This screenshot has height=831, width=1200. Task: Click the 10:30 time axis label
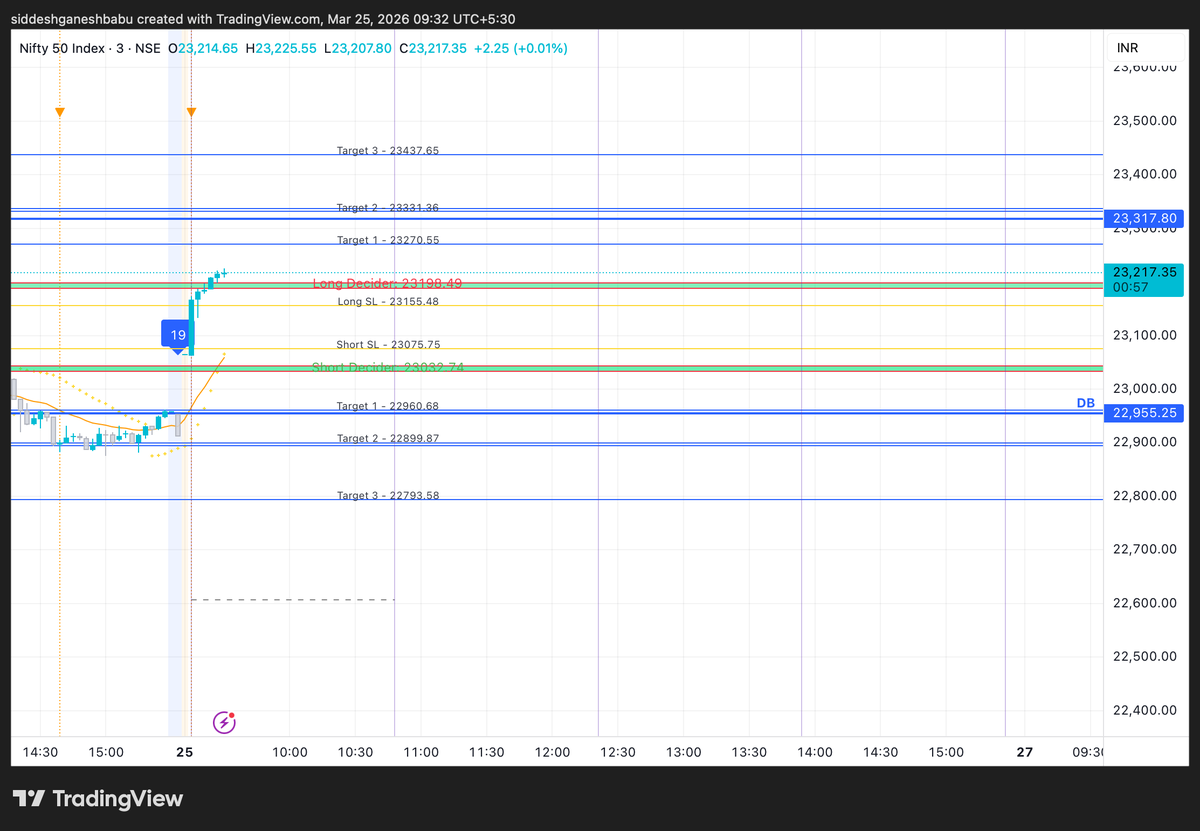pyautogui.click(x=355, y=752)
